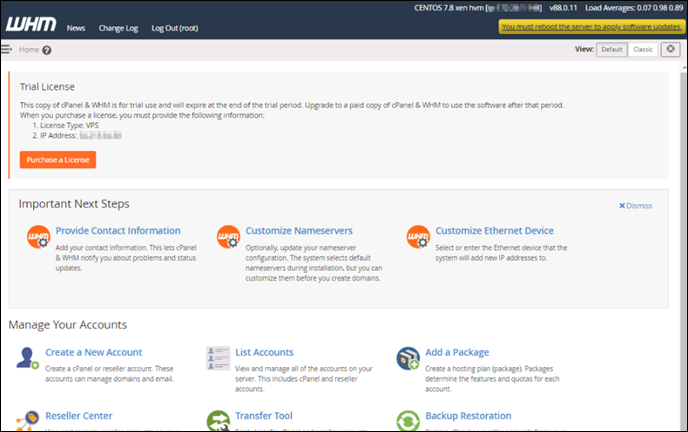The width and height of the screenshot is (688, 432).
Task: Click the Backup Restoration green arrows icon
Action: pos(408,420)
